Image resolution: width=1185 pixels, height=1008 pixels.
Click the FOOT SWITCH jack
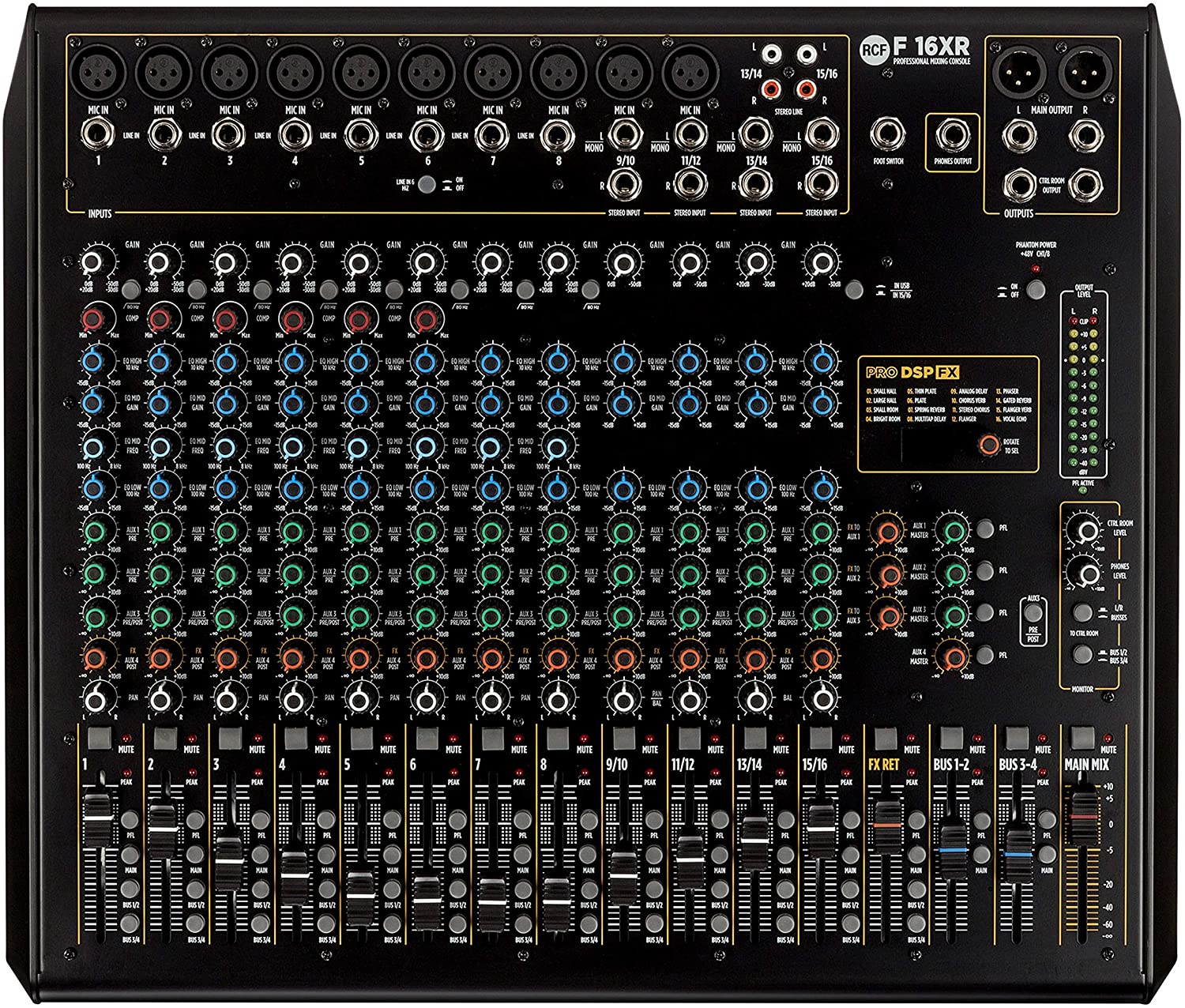889,135
